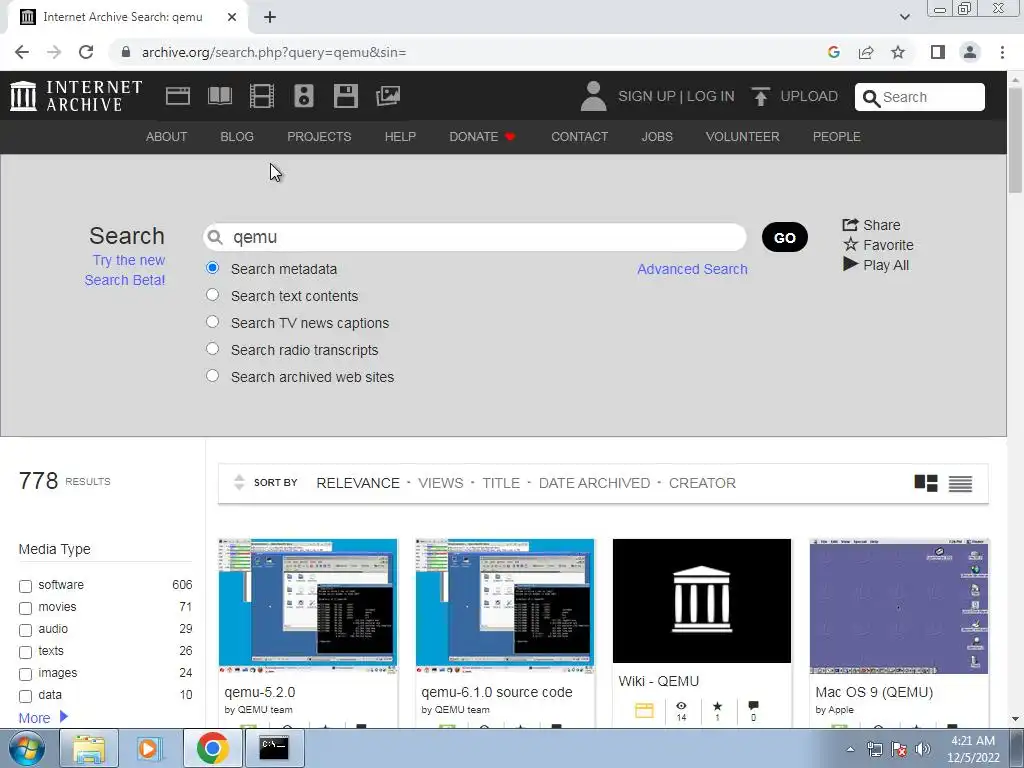Click the user avatar icon beside Sign Up
This screenshot has width=1024, height=768.
(593, 96)
